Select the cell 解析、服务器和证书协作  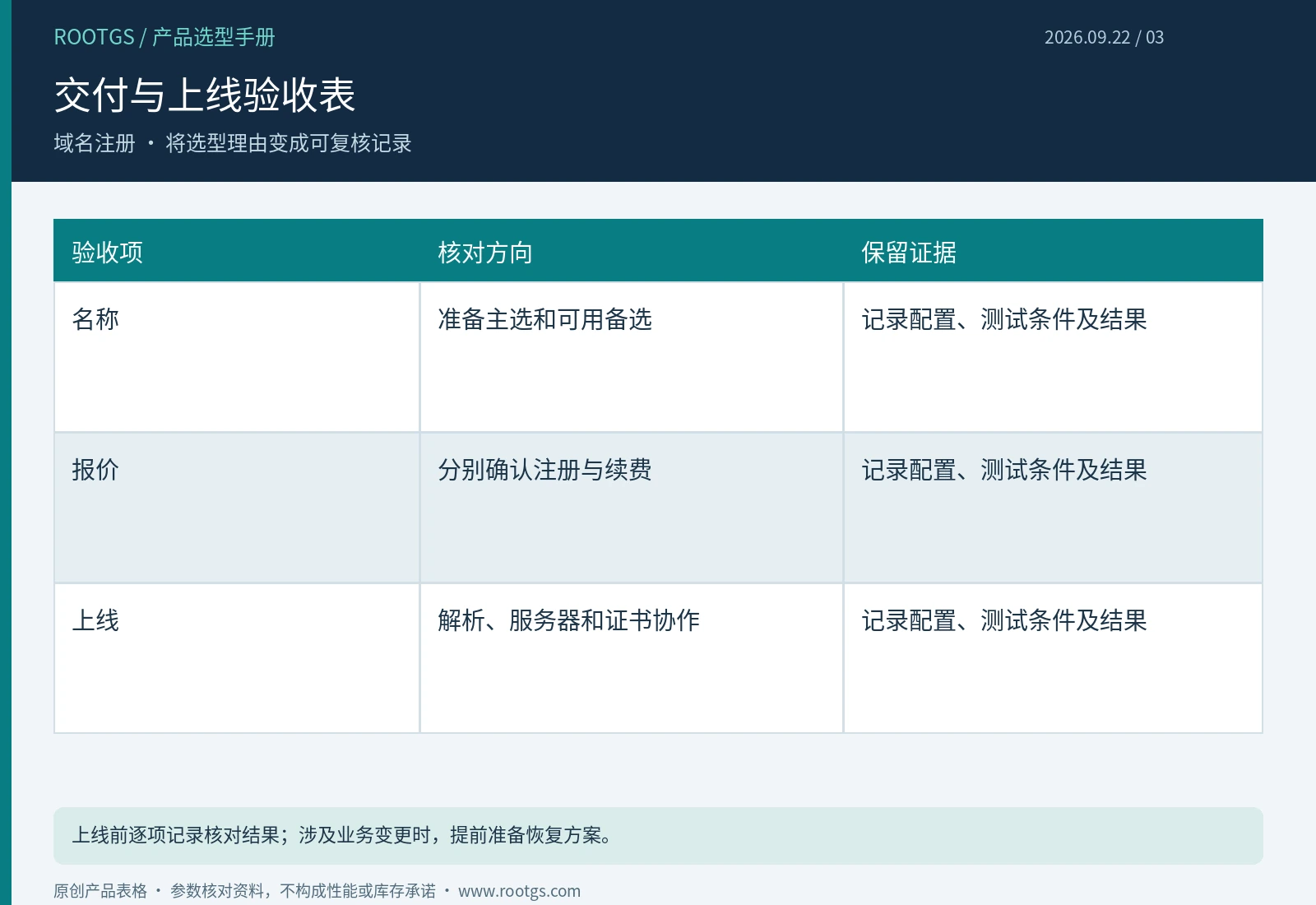coord(632,658)
